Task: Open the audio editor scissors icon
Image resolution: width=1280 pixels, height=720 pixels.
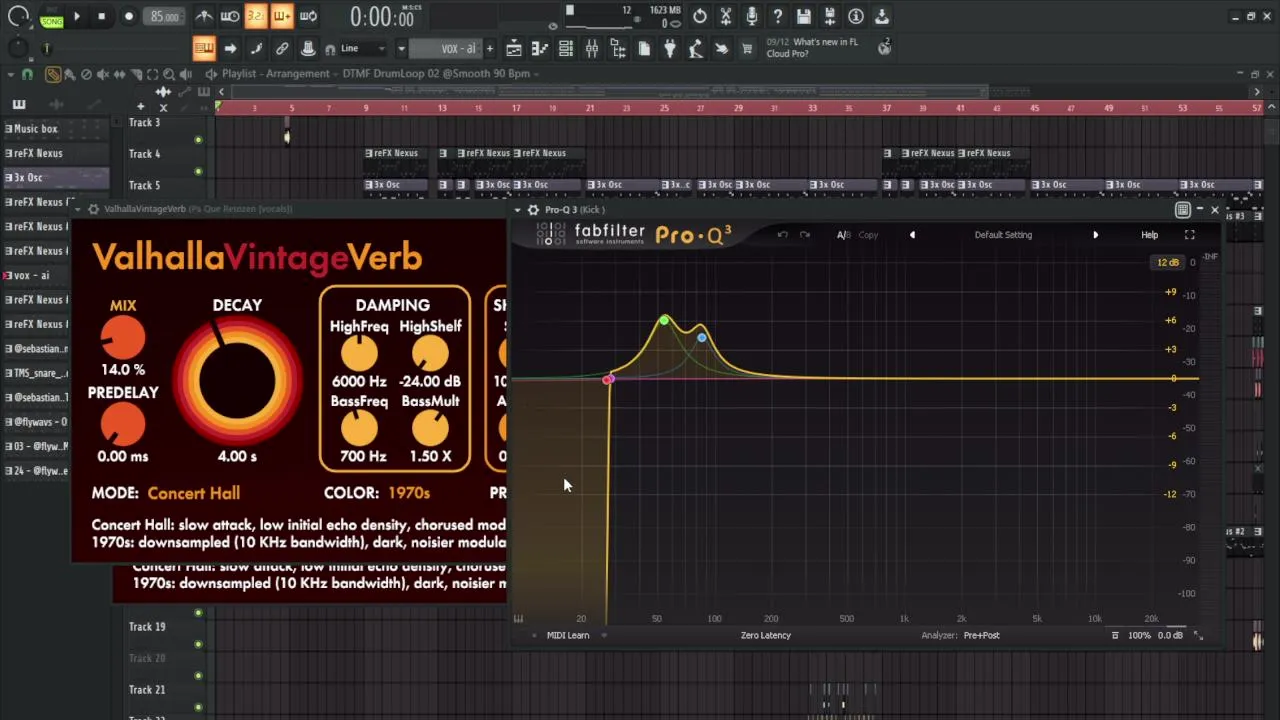Action: pyautogui.click(x=726, y=16)
